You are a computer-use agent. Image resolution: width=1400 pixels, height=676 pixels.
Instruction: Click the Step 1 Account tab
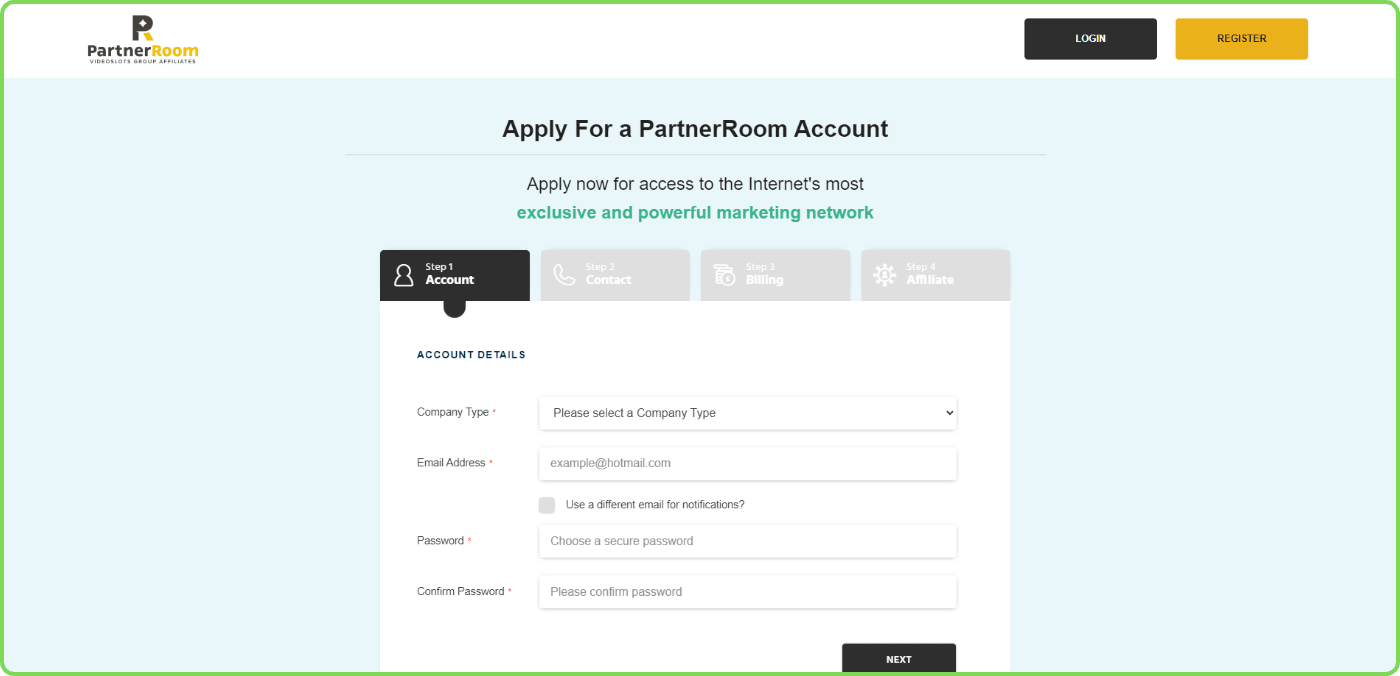[455, 275]
